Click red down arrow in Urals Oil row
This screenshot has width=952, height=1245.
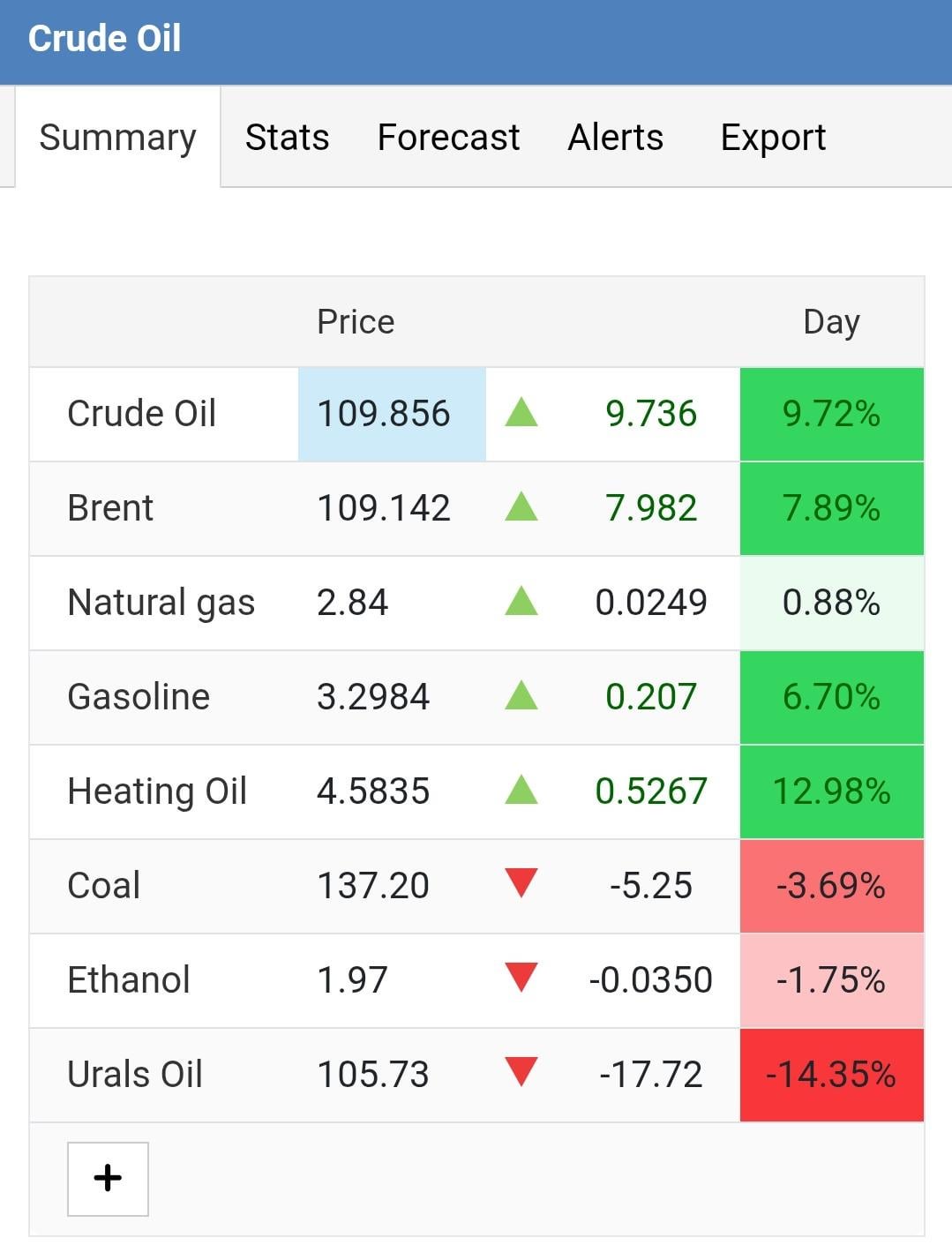click(x=521, y=1073)
